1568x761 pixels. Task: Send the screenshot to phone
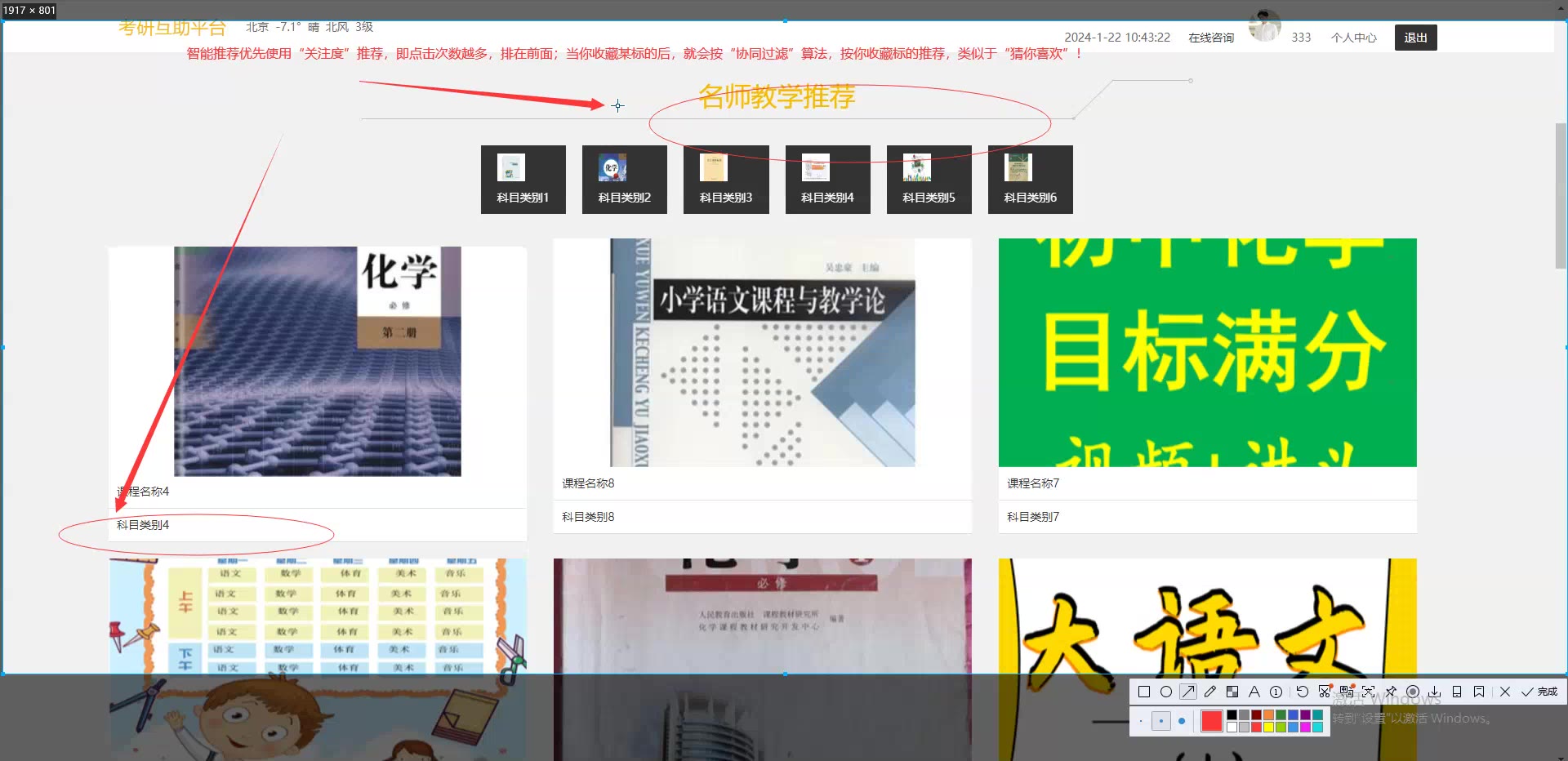(x=1457, y=692)
